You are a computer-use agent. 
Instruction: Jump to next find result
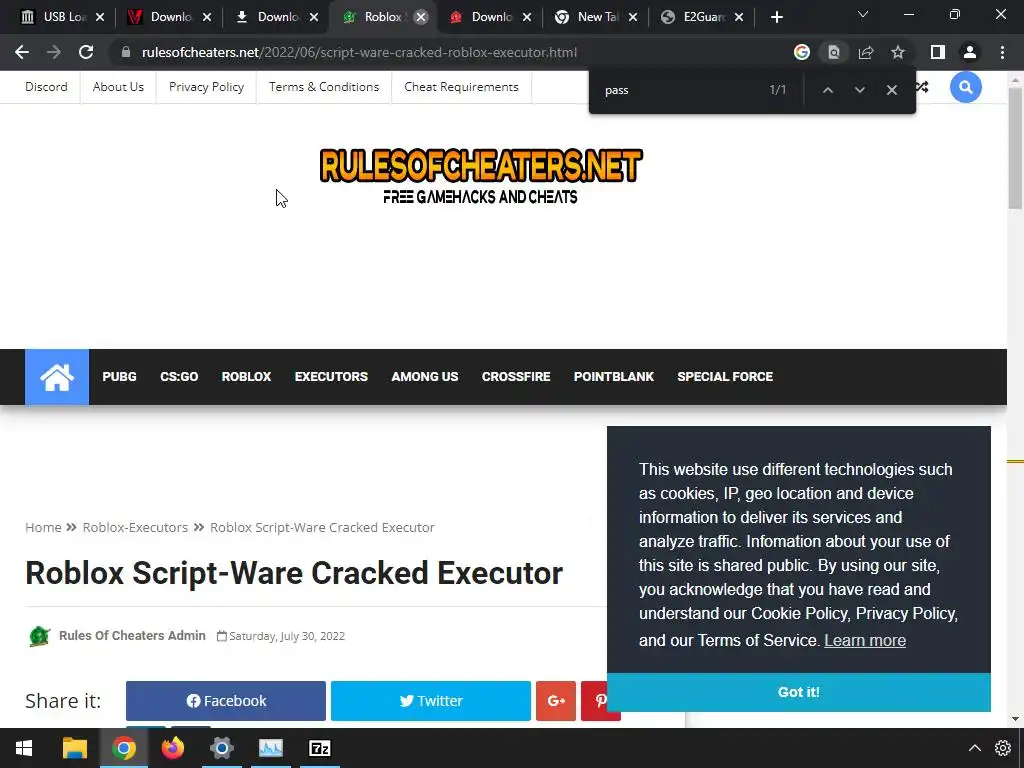click(x=859, y=90)
